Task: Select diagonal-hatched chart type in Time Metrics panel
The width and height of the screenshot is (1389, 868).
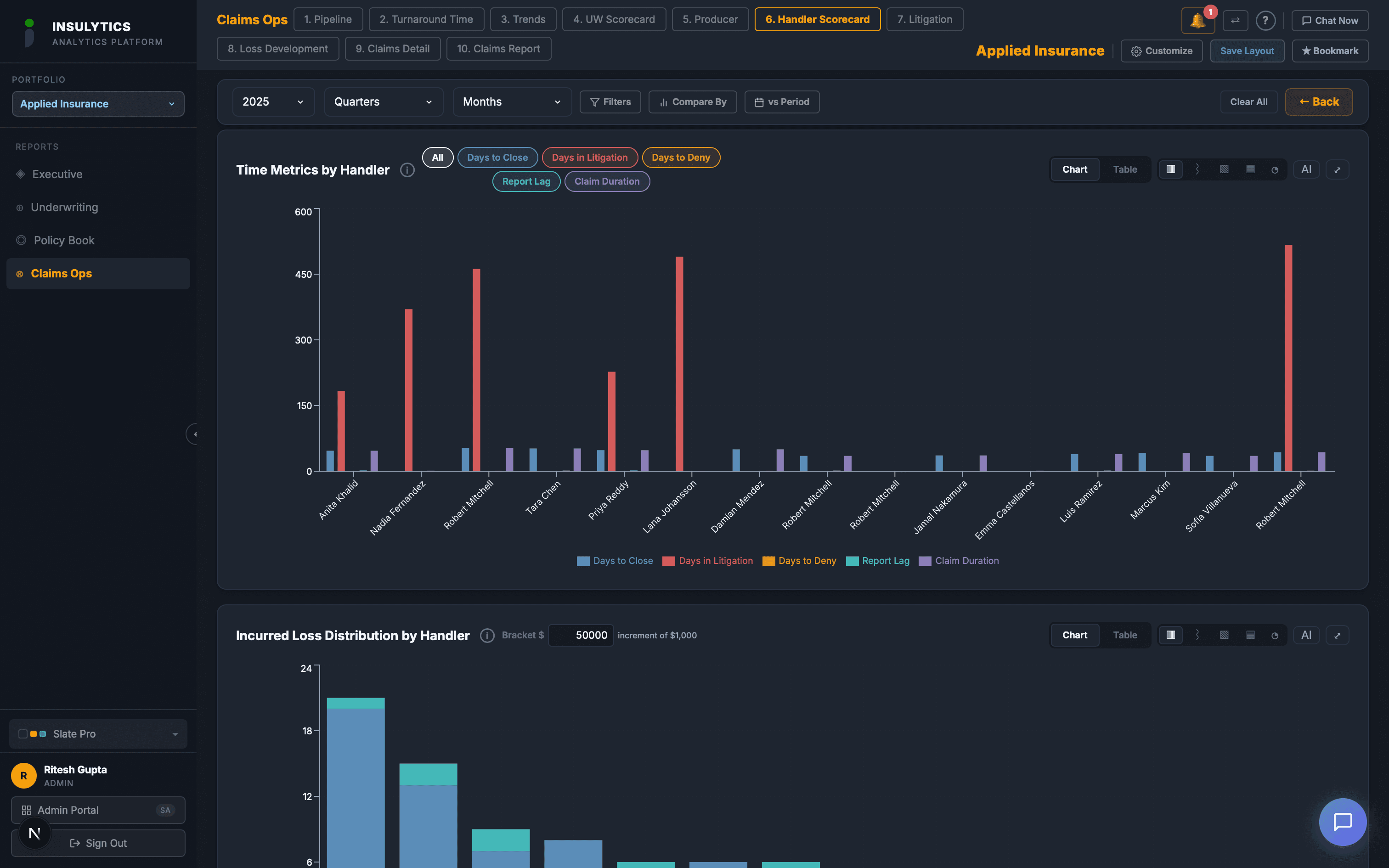Action: click(1224, 169)
